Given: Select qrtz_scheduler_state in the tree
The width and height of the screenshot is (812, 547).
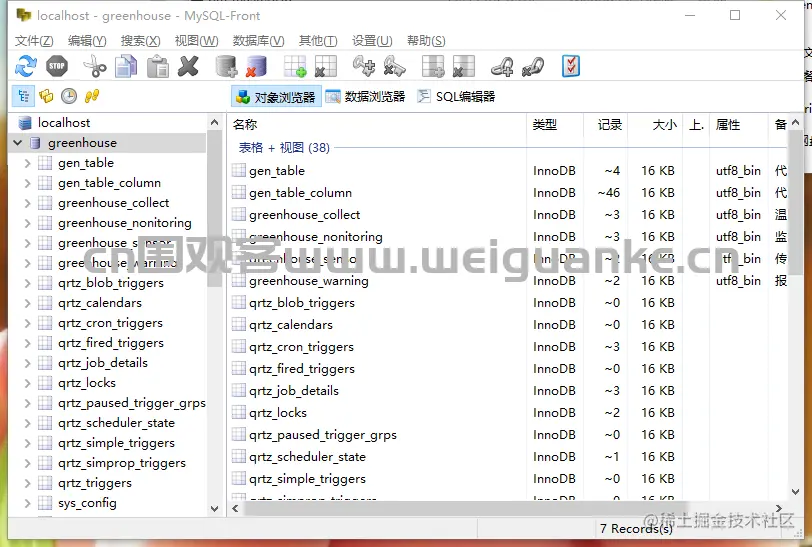Looking at the screenshot, I should [x=117, y=423].
